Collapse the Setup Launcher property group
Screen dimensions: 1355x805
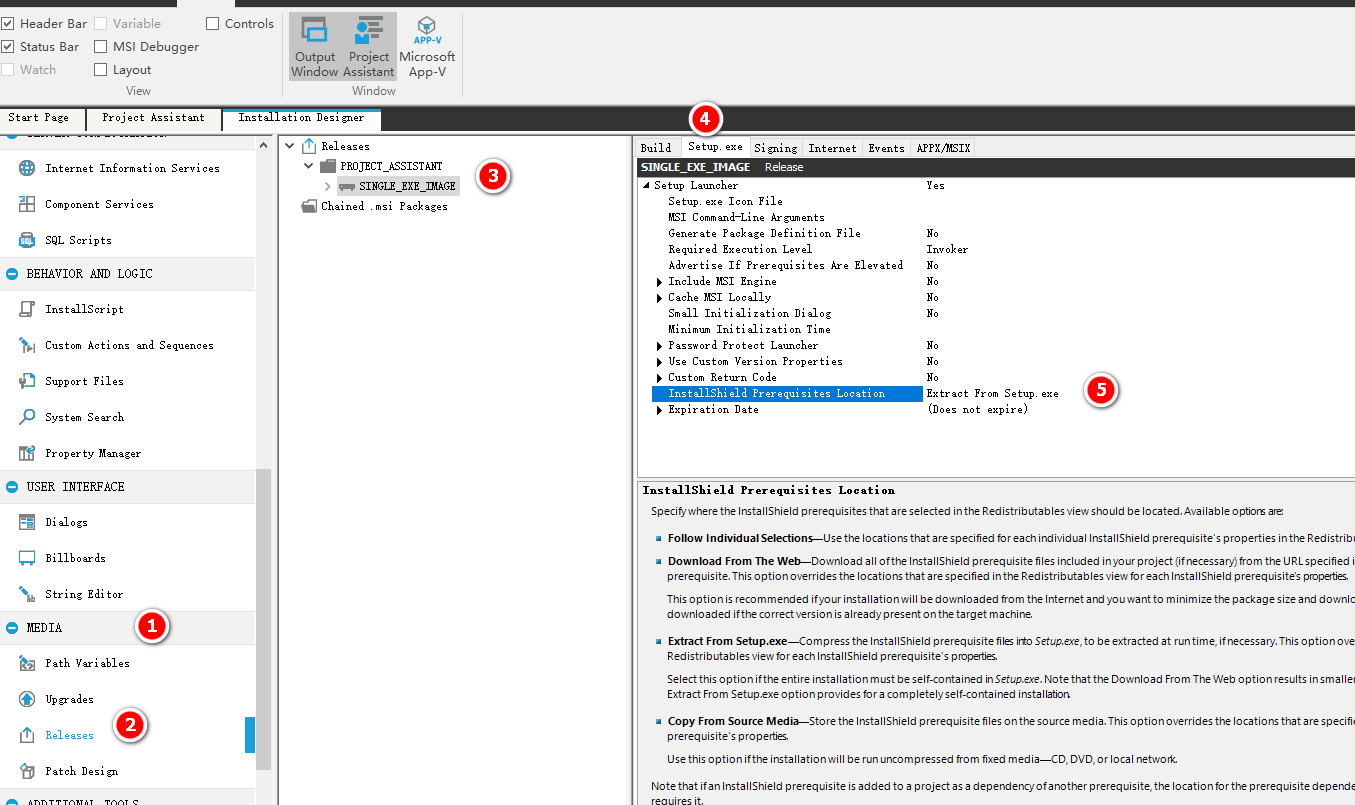pyautogui.click(x=646, y=185)
